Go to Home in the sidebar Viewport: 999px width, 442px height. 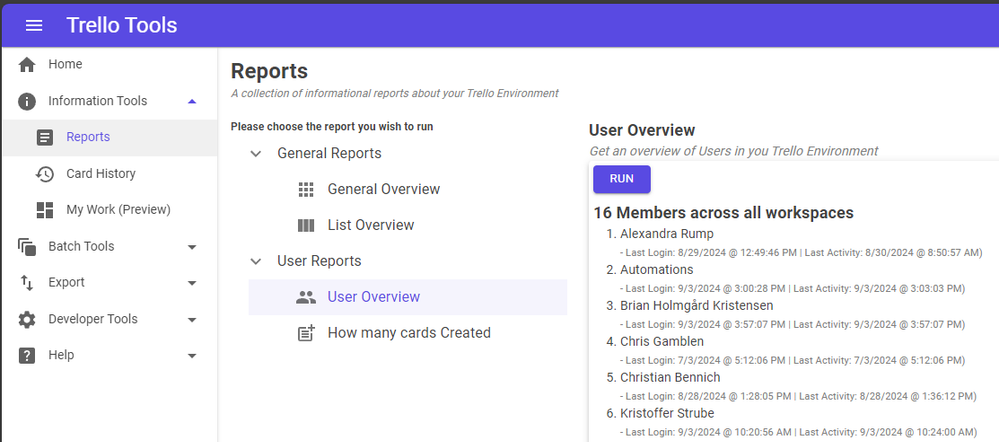pyautogui.click(x=109, y=64)
